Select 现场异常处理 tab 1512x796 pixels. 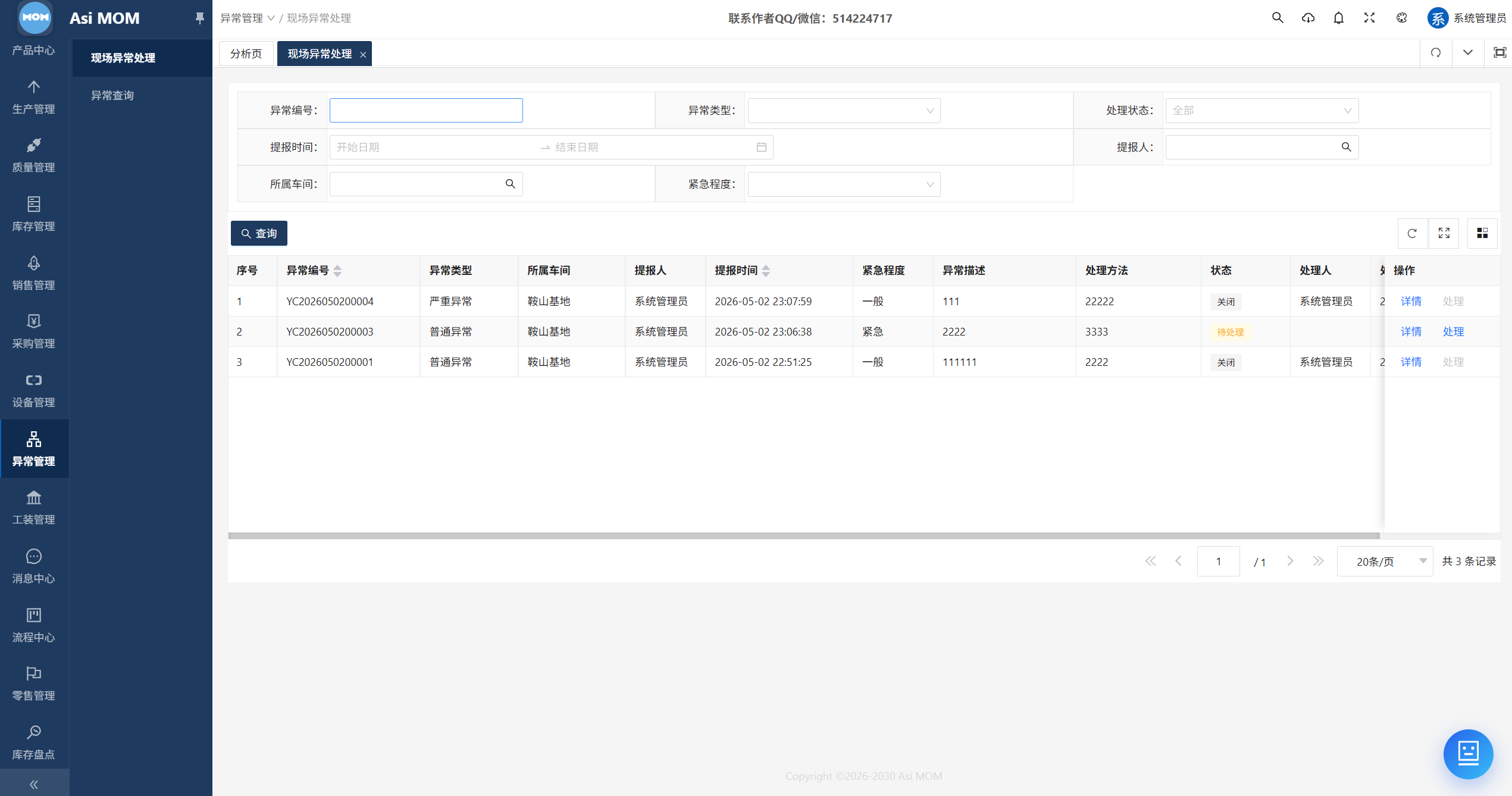click(320, 54)
